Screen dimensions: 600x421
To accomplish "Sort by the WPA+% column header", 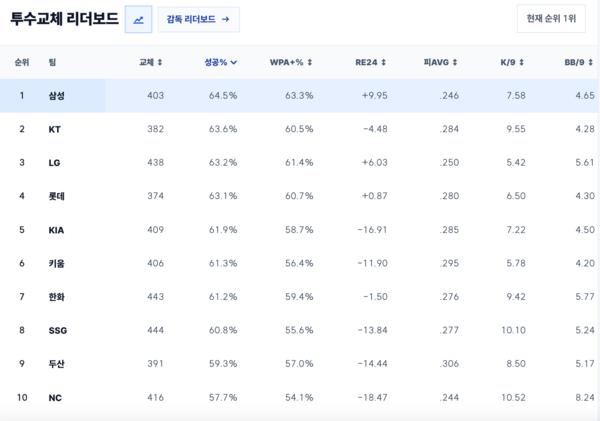I will (291, 62).
